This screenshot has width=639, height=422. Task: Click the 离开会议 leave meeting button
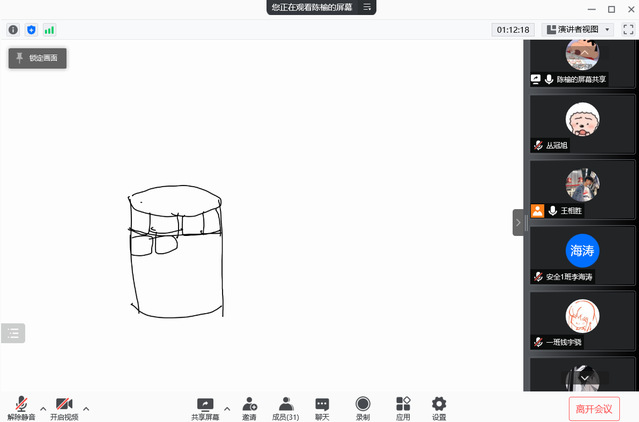(x=595, y=408)
